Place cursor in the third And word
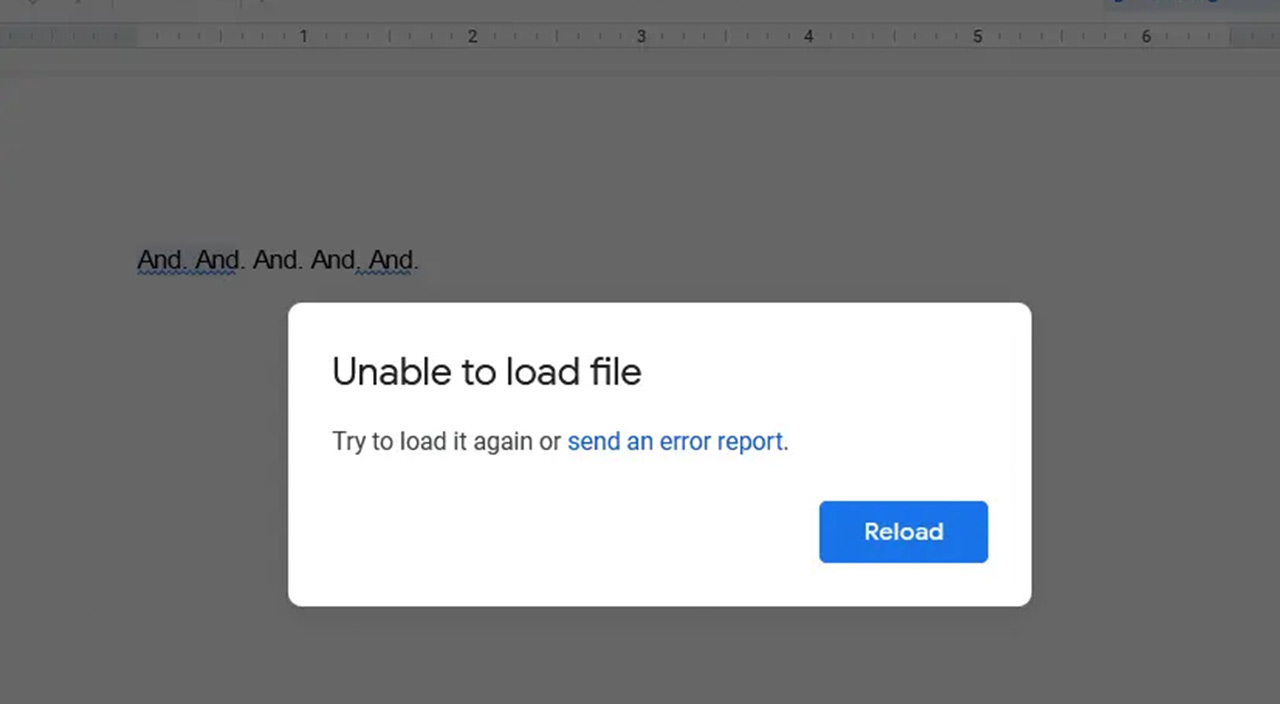 click(275, 260)
